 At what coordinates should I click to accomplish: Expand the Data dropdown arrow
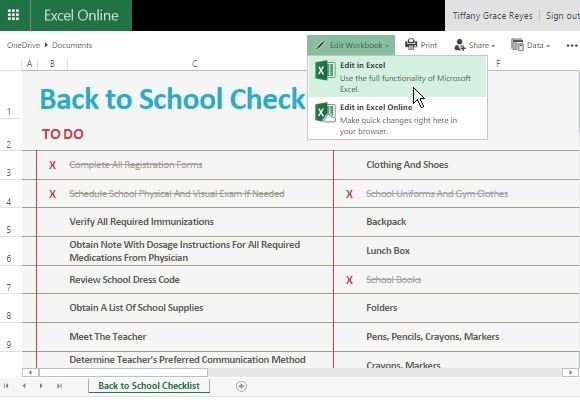point(548,46)
